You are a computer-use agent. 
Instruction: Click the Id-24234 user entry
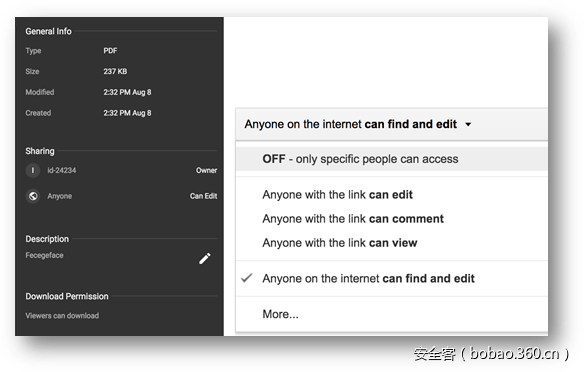click(x=61, y=171)
